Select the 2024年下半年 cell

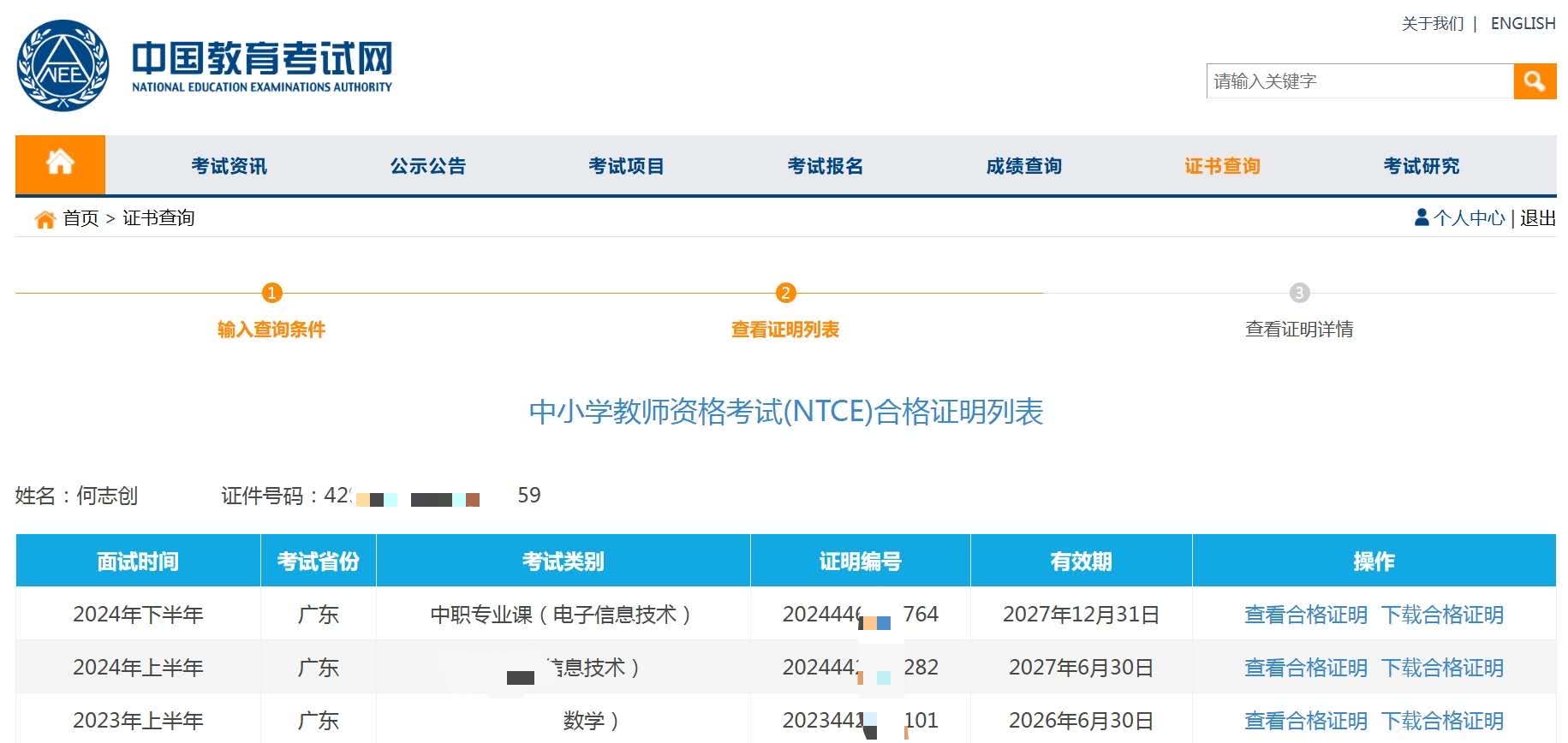[x=138, y=615]
